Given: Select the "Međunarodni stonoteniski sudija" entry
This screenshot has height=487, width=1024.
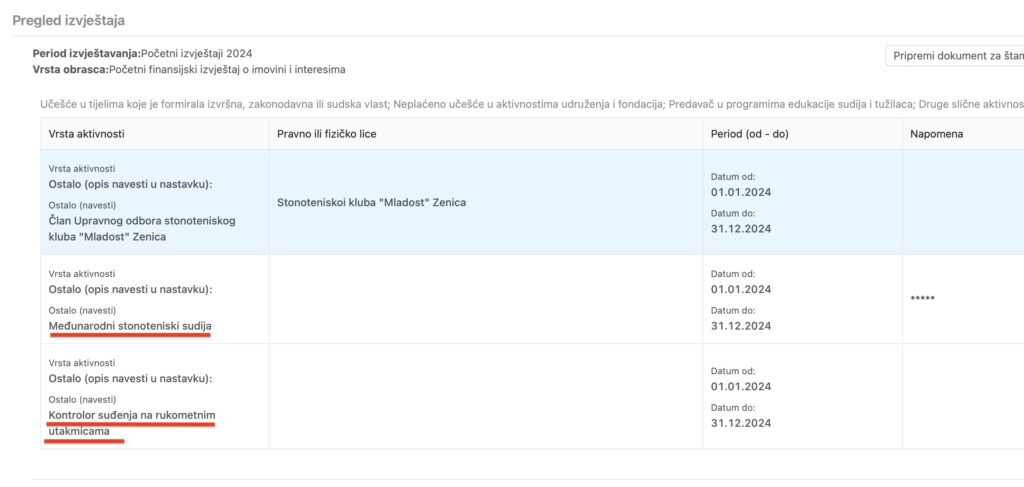Looking at the screenshot, I should point(130,326).
